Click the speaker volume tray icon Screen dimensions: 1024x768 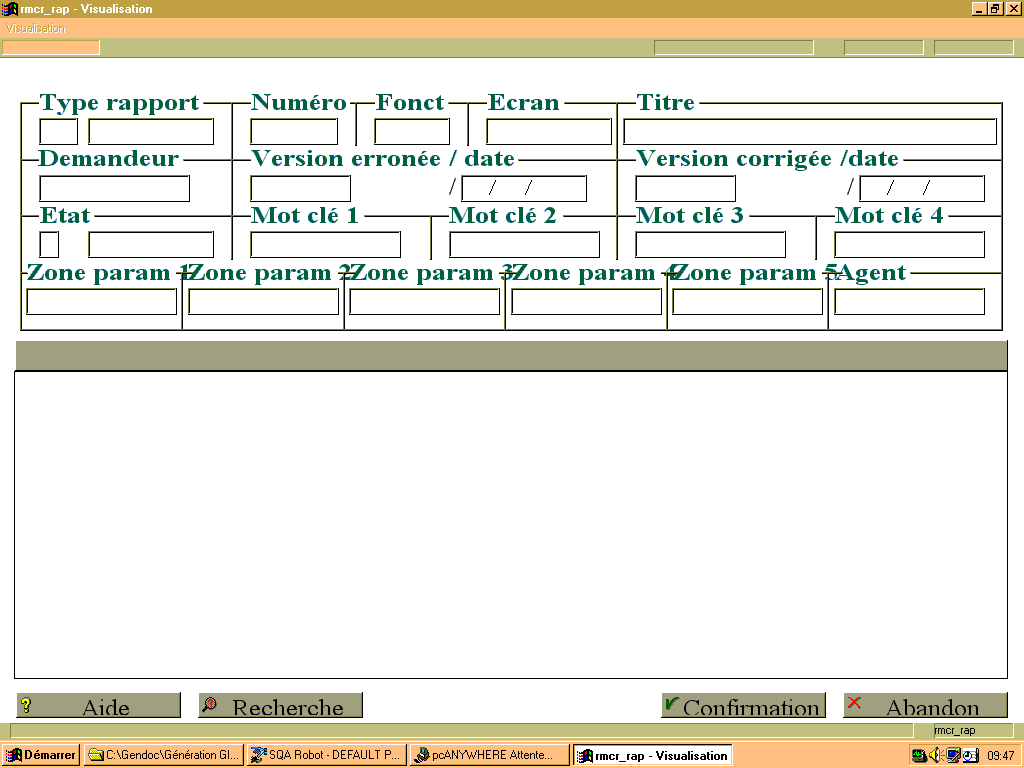935,755
